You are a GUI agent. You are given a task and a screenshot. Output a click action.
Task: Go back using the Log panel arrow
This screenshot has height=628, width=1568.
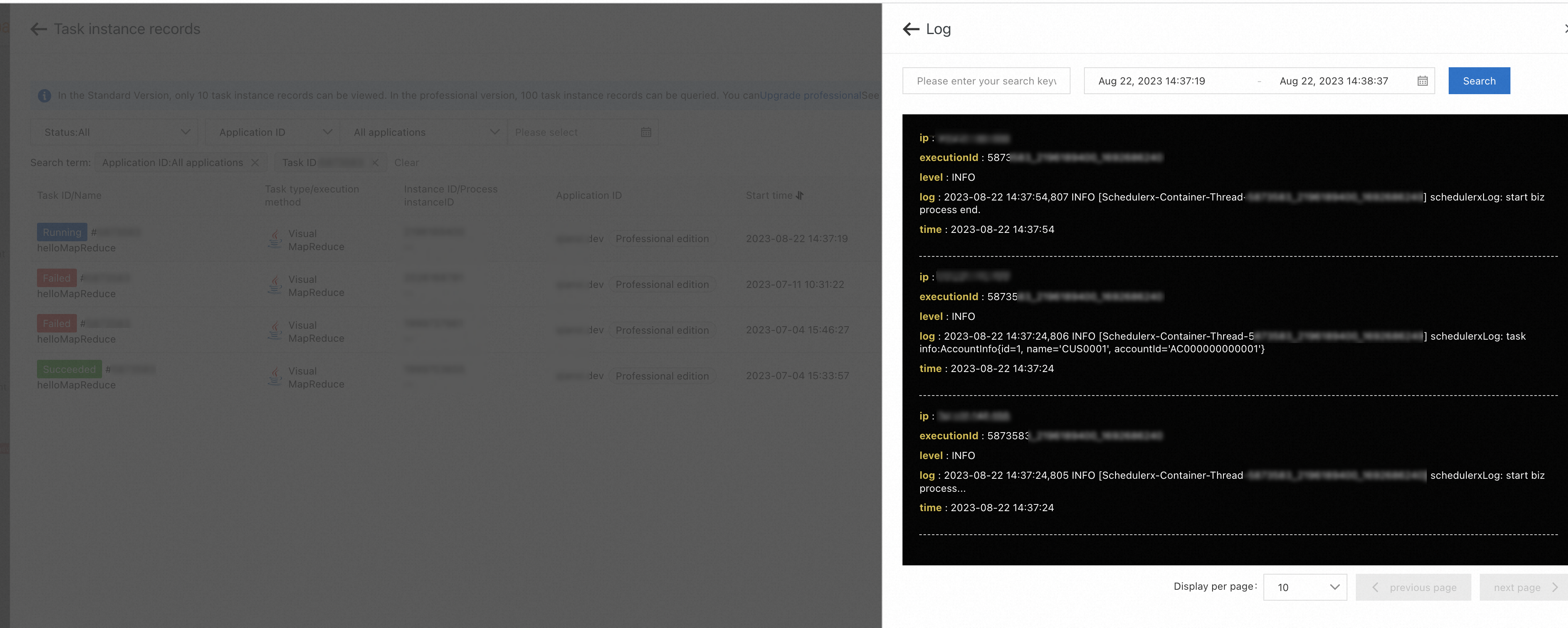point(910,29)
